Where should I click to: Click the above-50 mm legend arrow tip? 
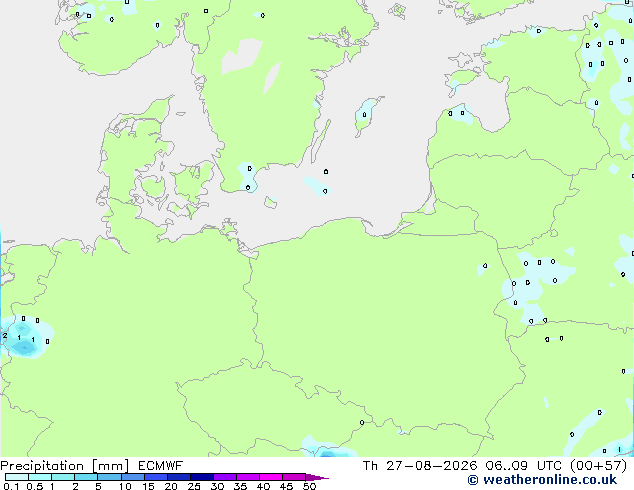click(317, 477)
